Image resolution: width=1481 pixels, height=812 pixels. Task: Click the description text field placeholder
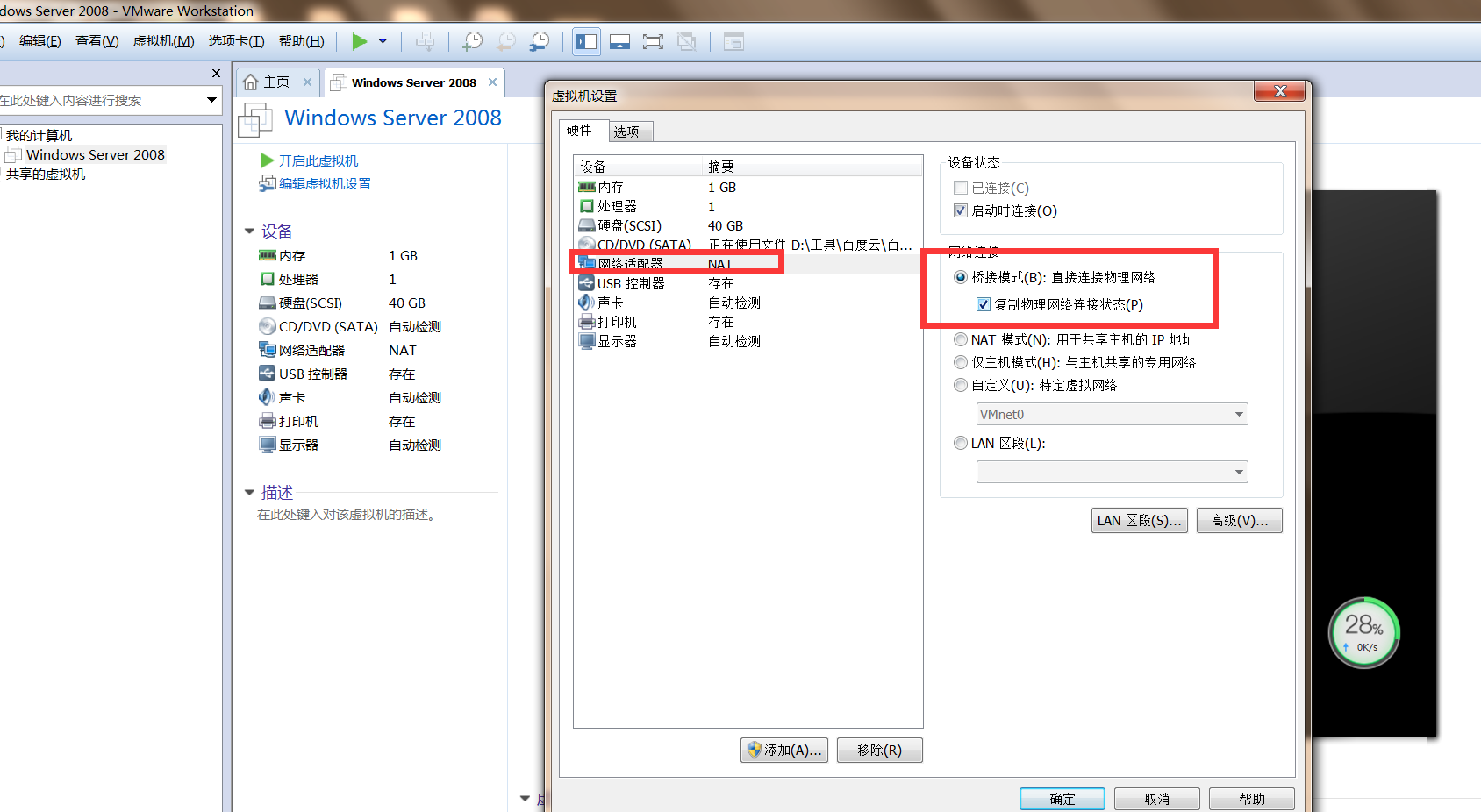347,514
